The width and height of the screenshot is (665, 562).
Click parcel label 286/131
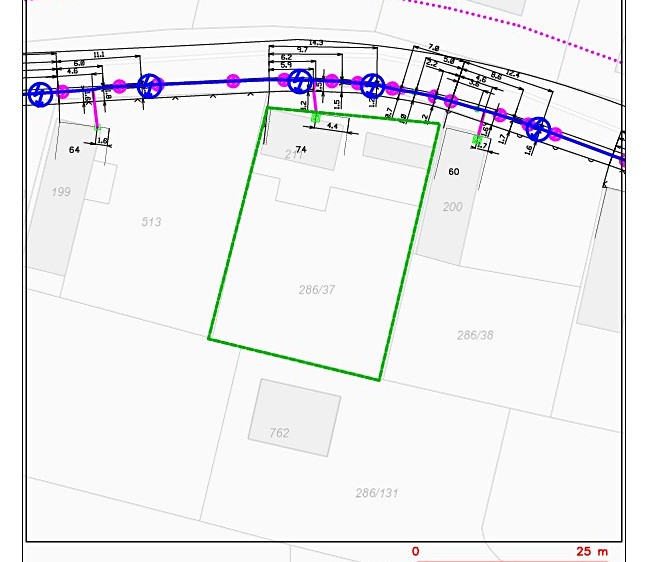pos(377,493)
